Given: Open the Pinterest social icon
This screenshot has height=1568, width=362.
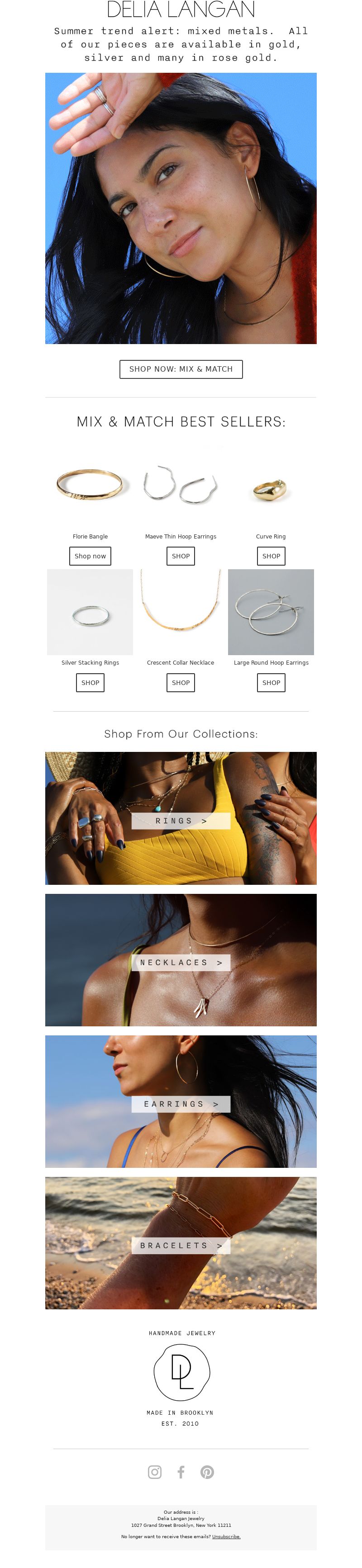Looking at the screenshot, I should click(x=207, y=1471).
